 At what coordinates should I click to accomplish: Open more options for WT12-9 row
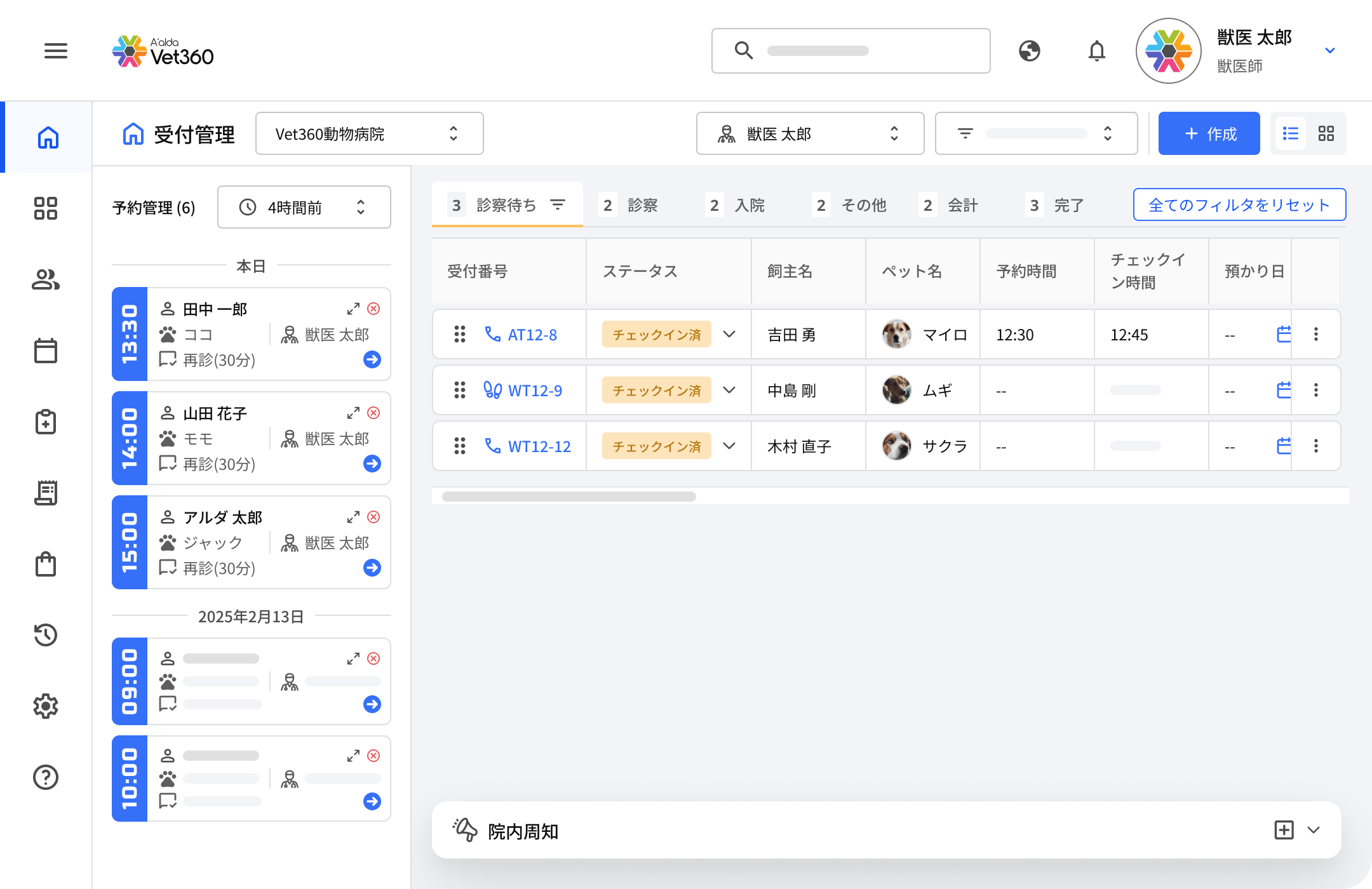point(1316,390)
